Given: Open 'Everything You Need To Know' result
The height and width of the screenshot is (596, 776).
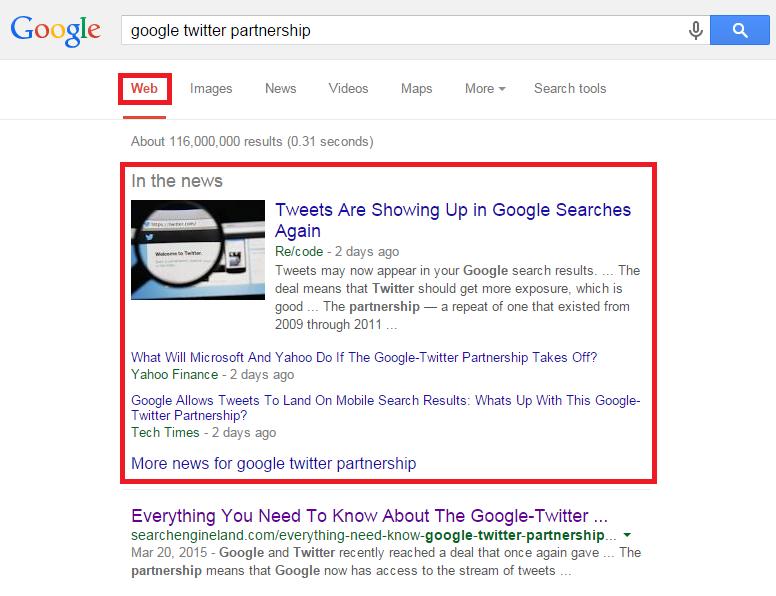Looking at the screenshot, I should point(369,516).
